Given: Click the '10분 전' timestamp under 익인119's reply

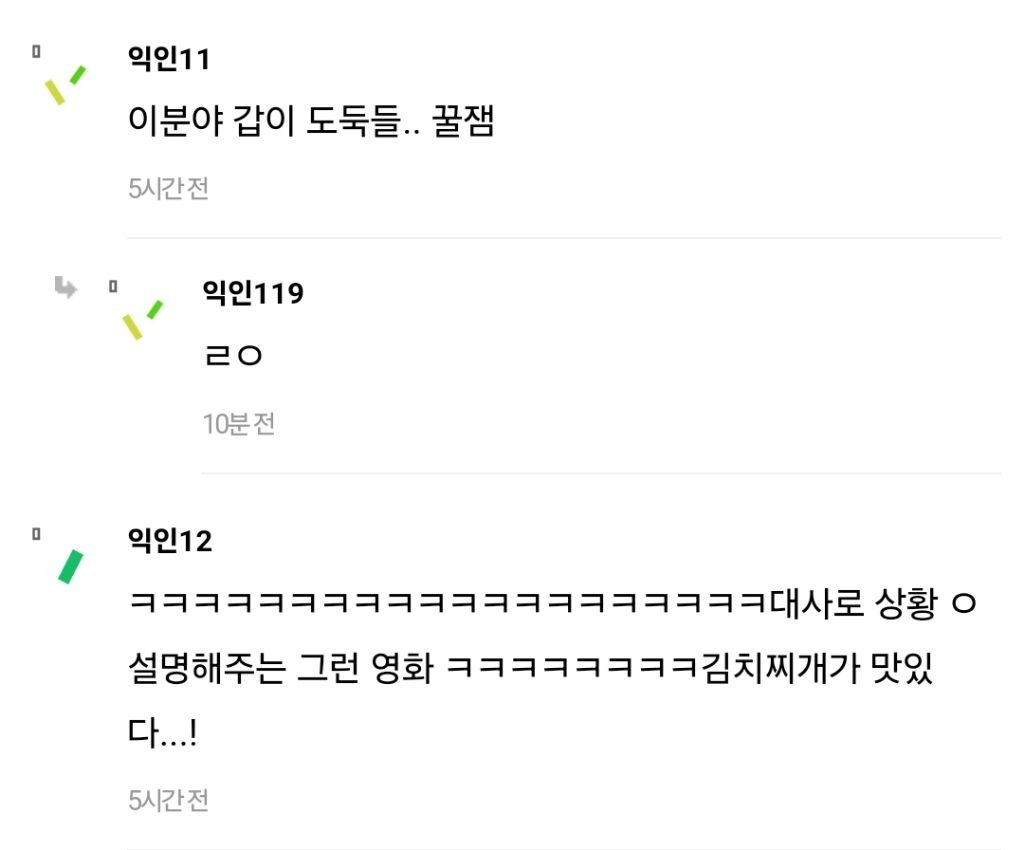Looking at the screenshot, I should click(x=239, y=424).
